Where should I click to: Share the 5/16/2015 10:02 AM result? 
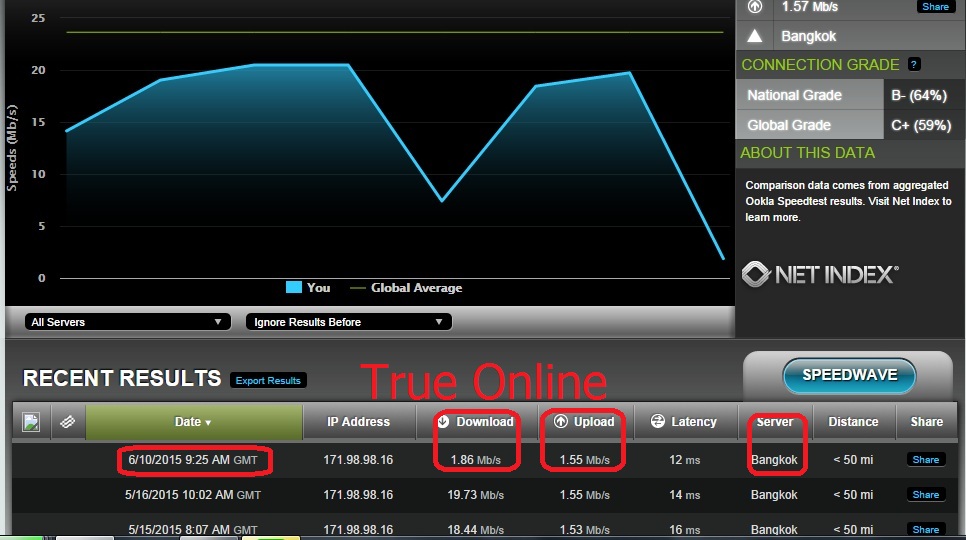925,494
